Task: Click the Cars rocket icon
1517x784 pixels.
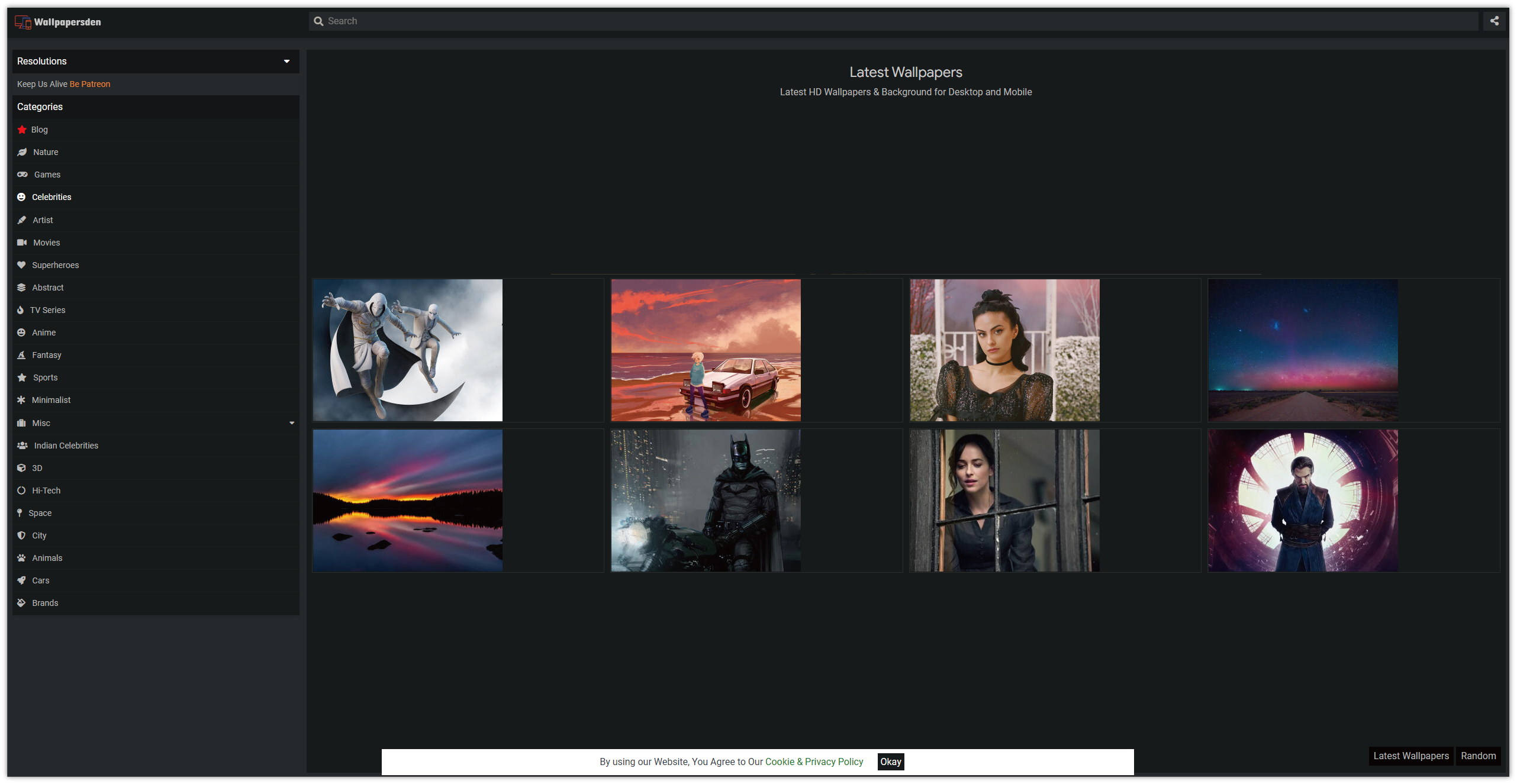Action: pos(21,580)
